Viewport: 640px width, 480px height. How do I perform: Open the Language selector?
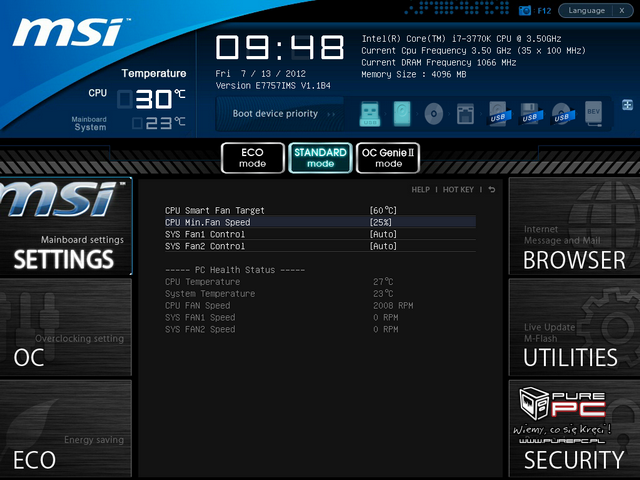(x=586, y=11)
